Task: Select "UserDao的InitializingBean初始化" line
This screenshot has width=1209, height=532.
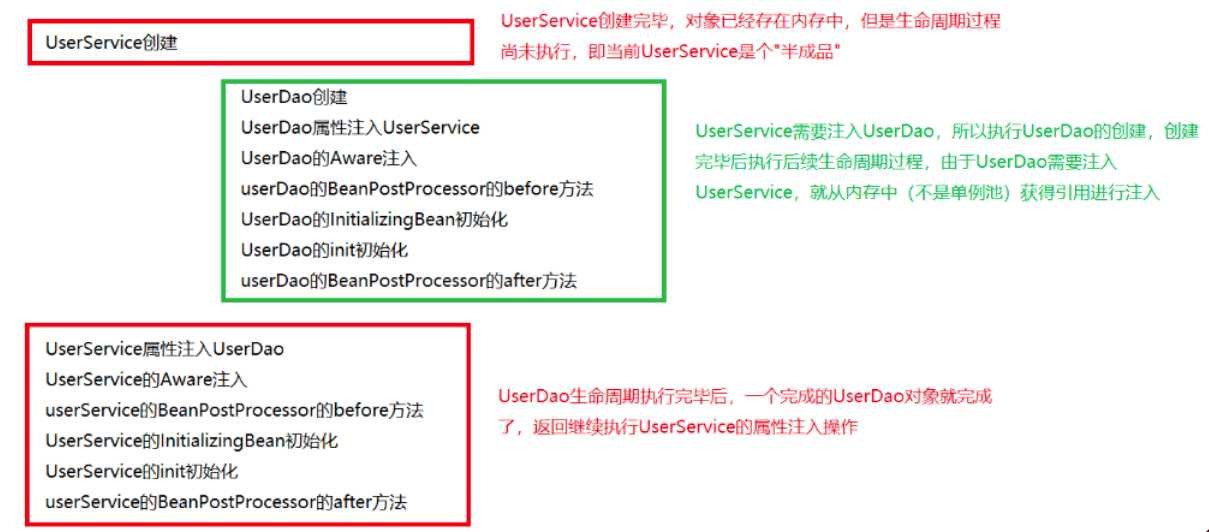Action: [x=374, y=219]
